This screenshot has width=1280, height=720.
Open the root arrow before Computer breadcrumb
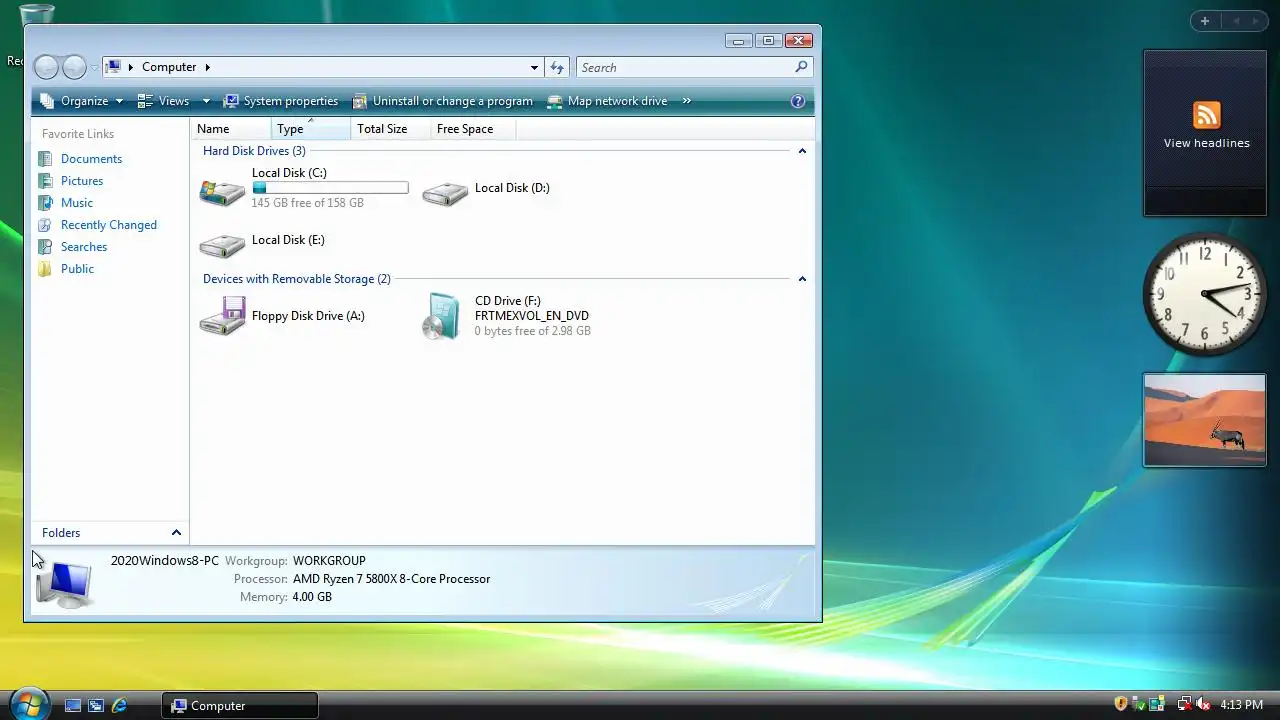[130, 67]
